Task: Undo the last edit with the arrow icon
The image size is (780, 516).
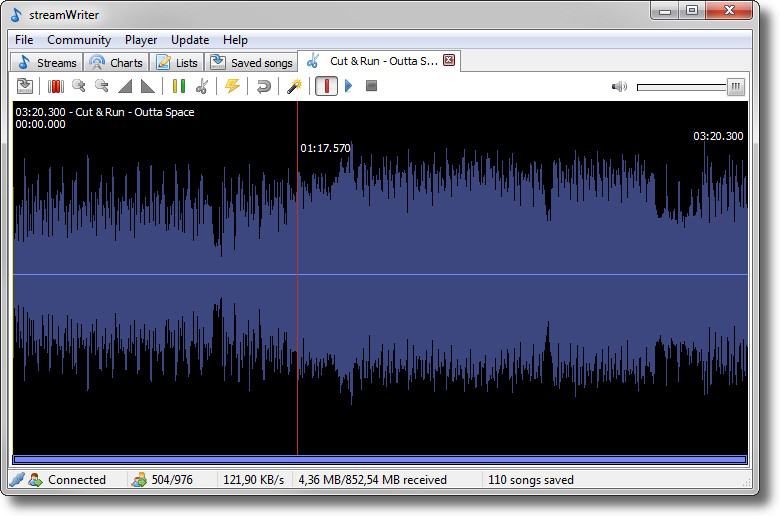Action: [263, 86]
